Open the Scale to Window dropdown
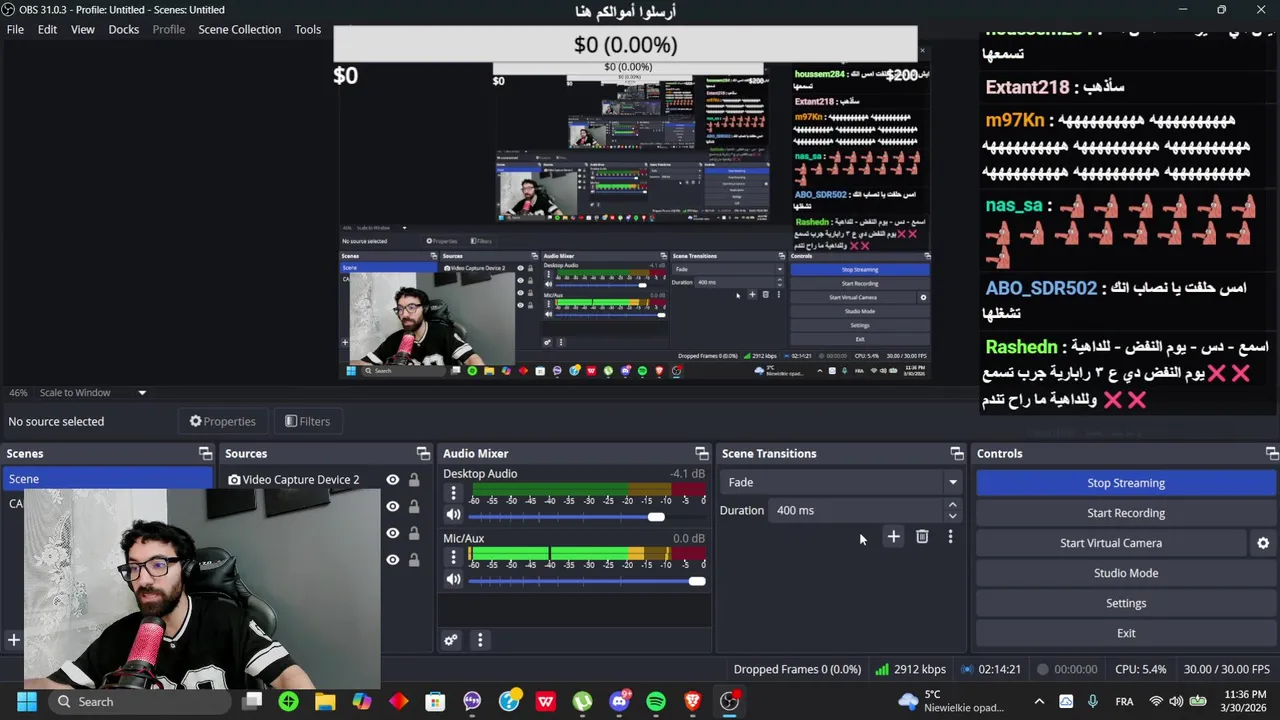Viewport: 1280px width, 720px height. click(94, 393)
